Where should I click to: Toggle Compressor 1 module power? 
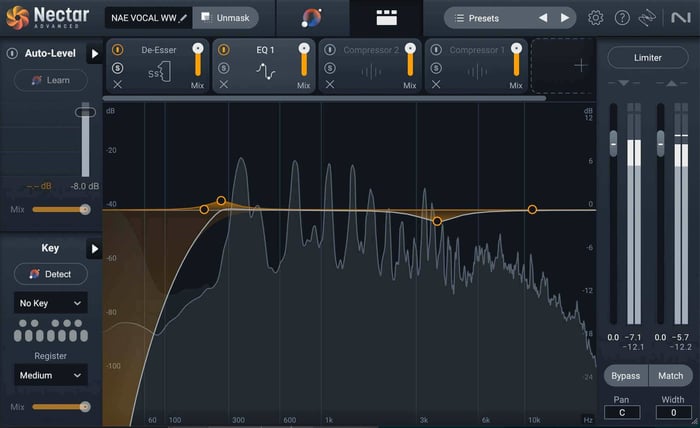point(436,50)
